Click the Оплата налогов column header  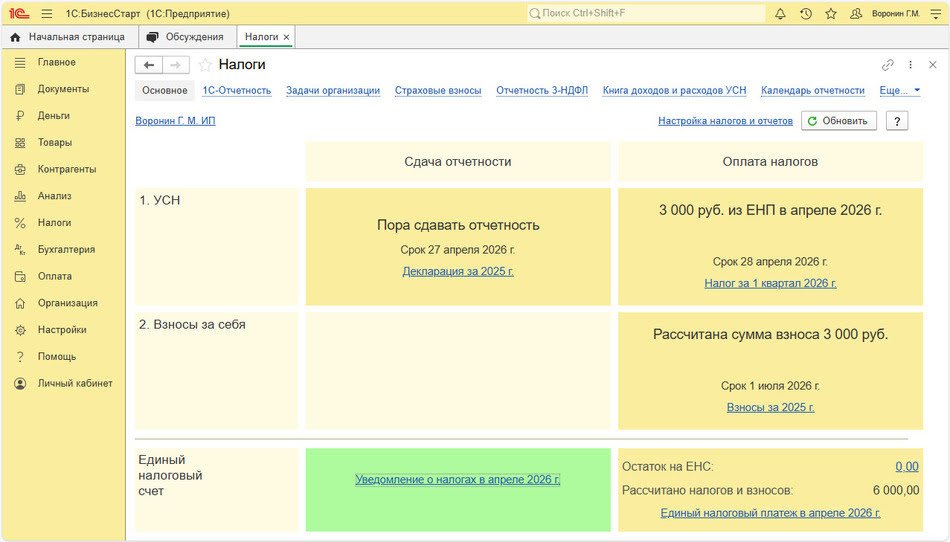[770, 161]
